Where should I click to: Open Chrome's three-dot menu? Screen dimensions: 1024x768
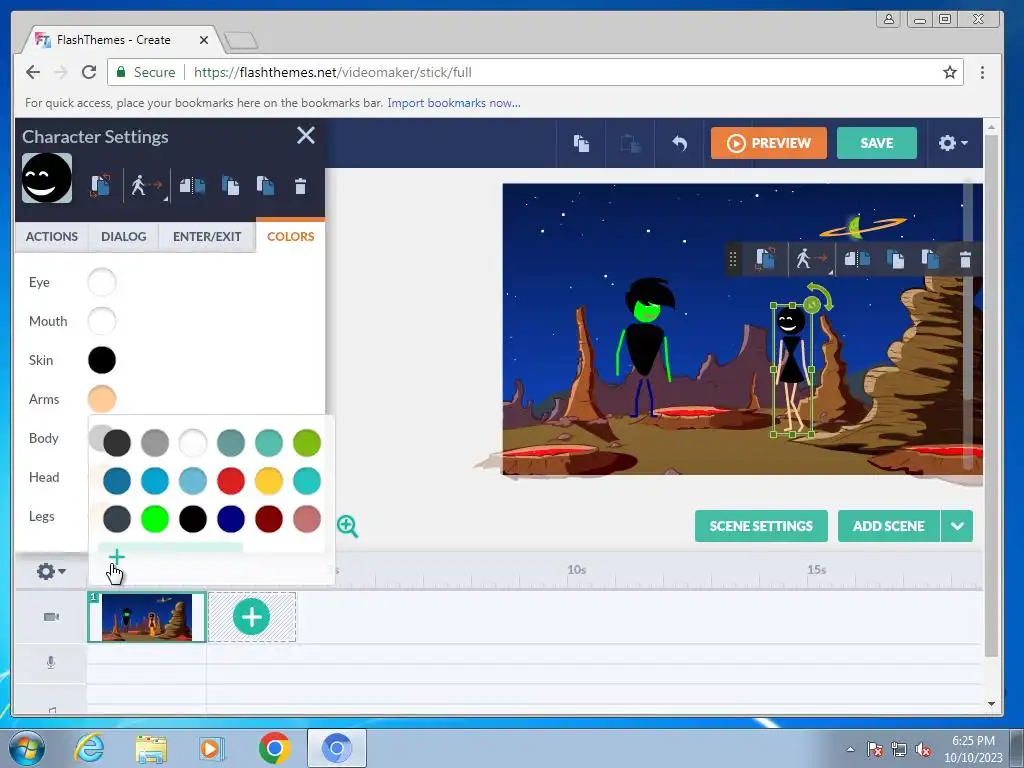click(982, 72)
